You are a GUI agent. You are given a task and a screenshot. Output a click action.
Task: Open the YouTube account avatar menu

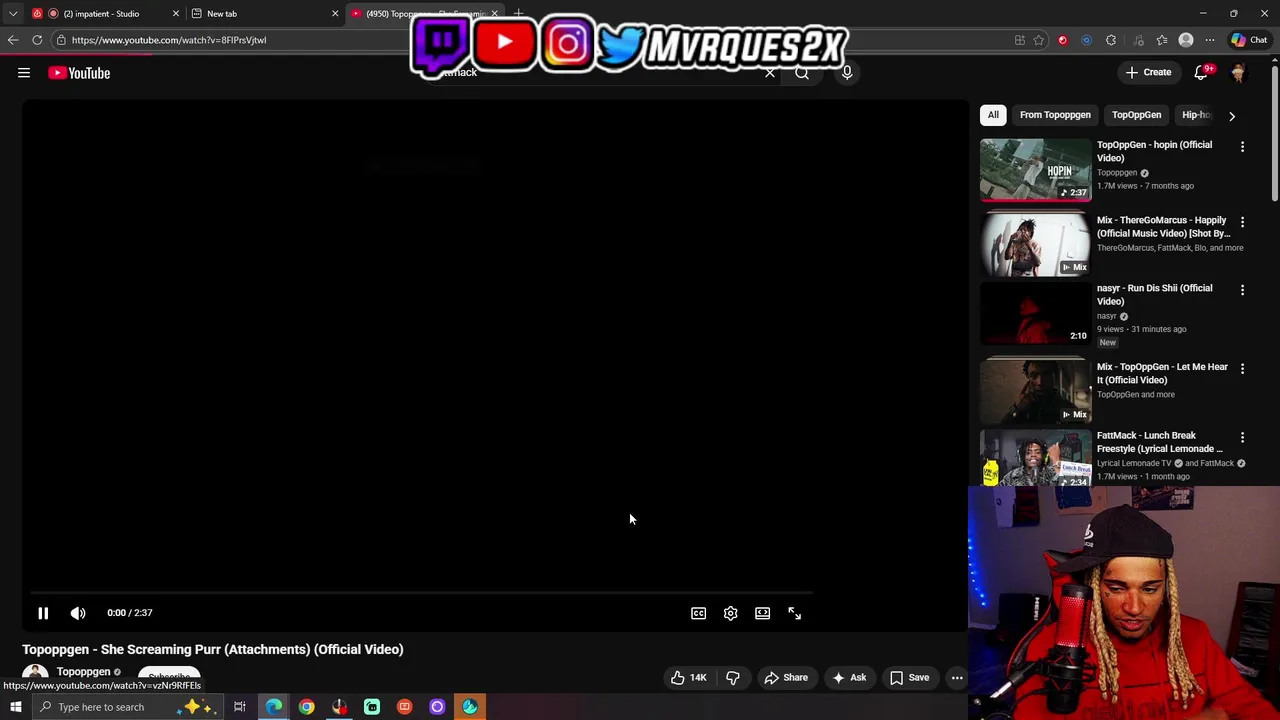[x=1238, y=73]
